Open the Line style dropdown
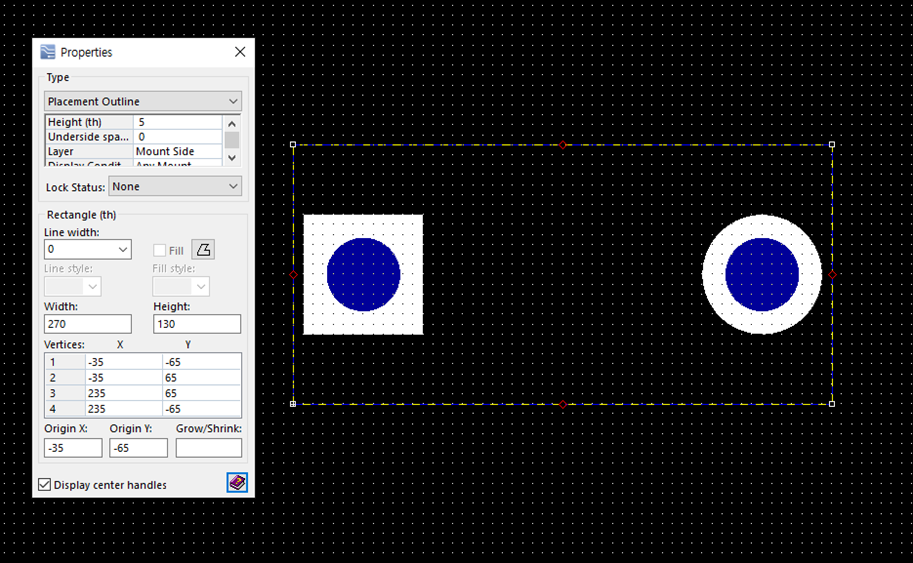Viewport: 913px width, 563px height. pos(73,286)
